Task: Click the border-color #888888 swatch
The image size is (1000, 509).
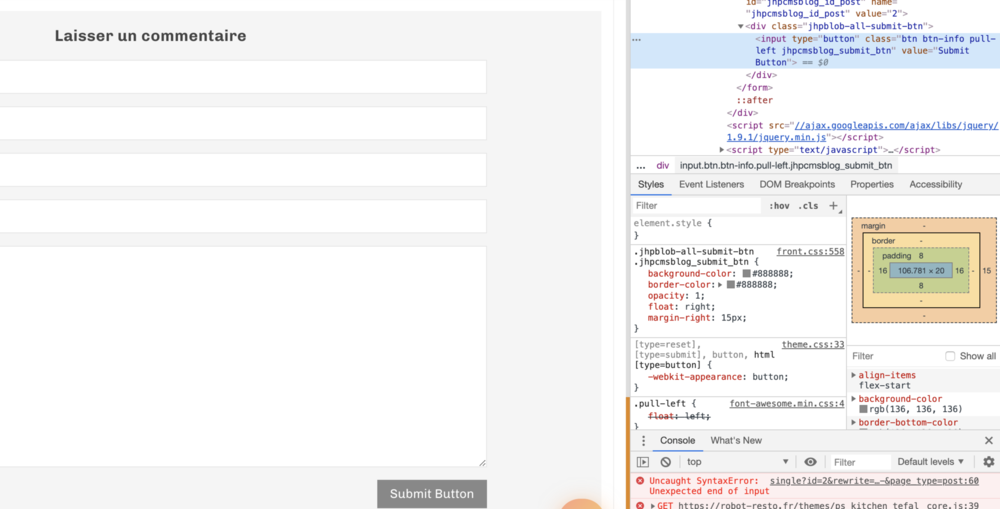Action: click(730, 285)
